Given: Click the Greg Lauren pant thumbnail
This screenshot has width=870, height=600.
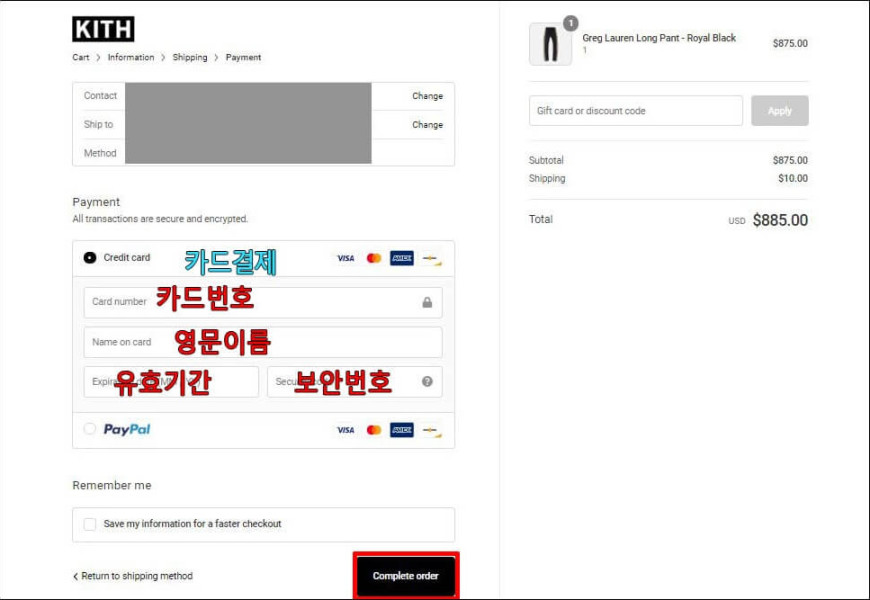Looking at the screenshot, I should tap(550, 44).
